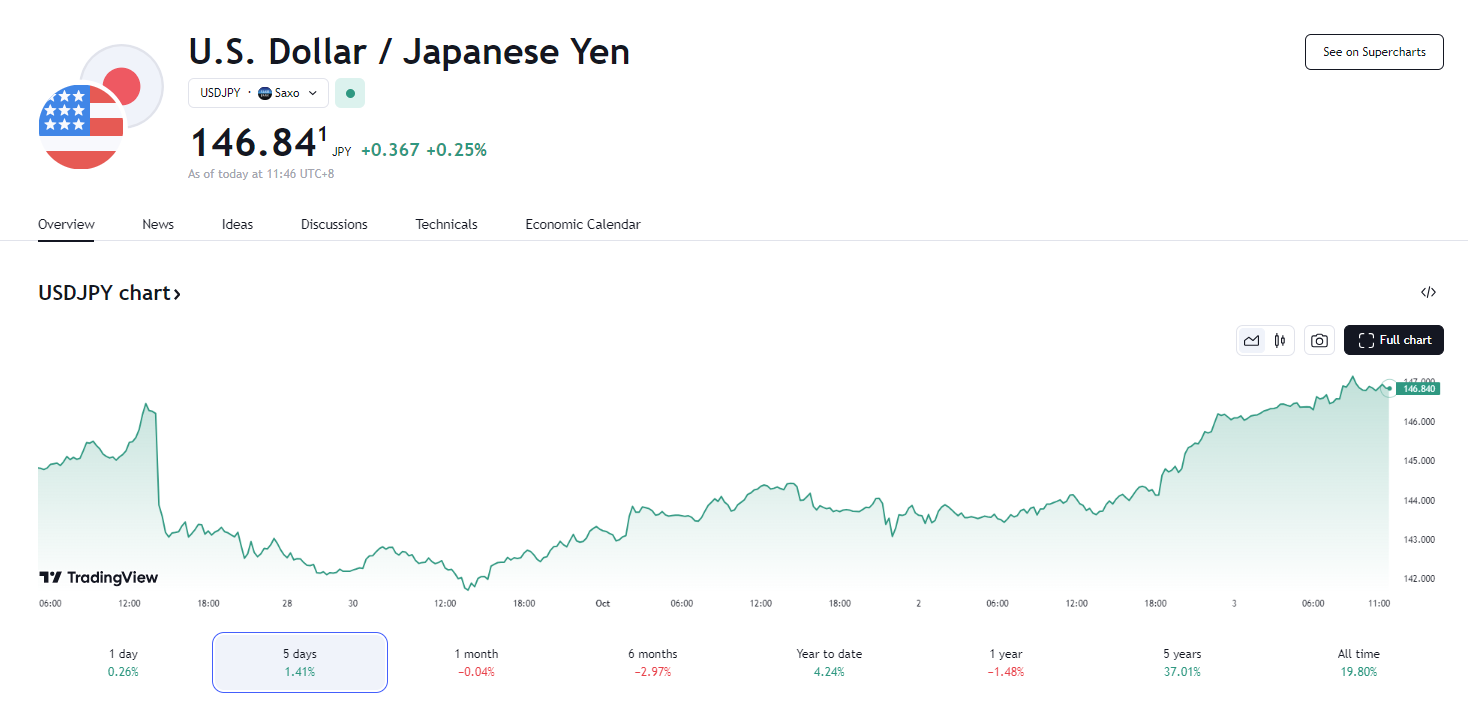
Task: Select the line chart style icon
Action: [x=1251, y=340]
